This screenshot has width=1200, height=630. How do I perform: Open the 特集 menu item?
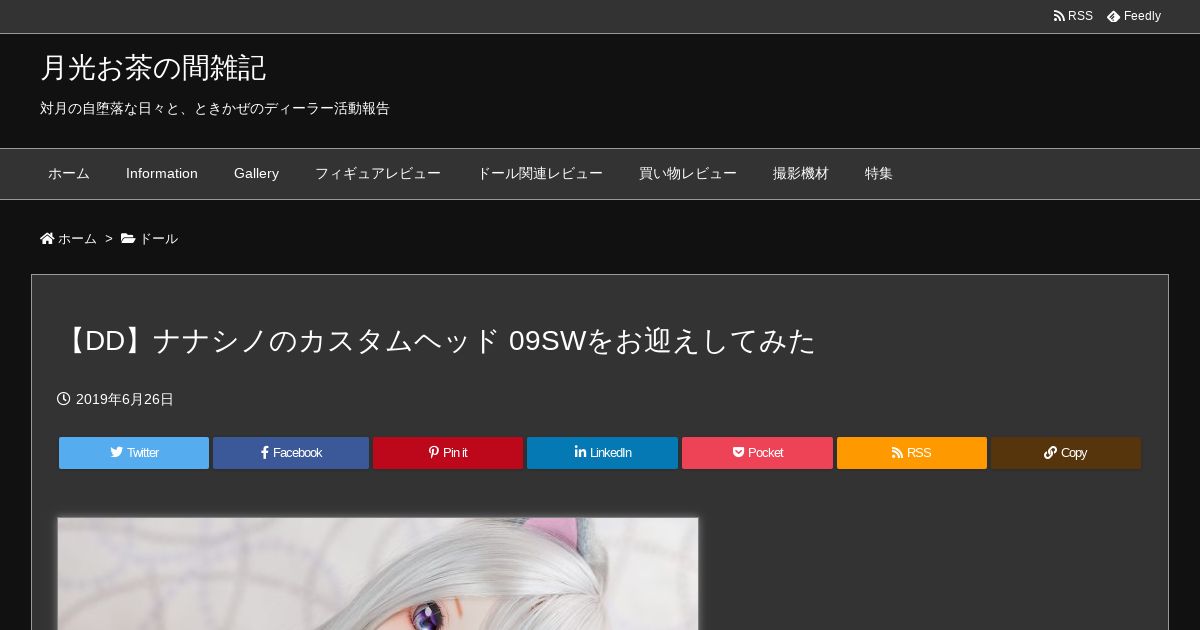(x=879, y=174)
